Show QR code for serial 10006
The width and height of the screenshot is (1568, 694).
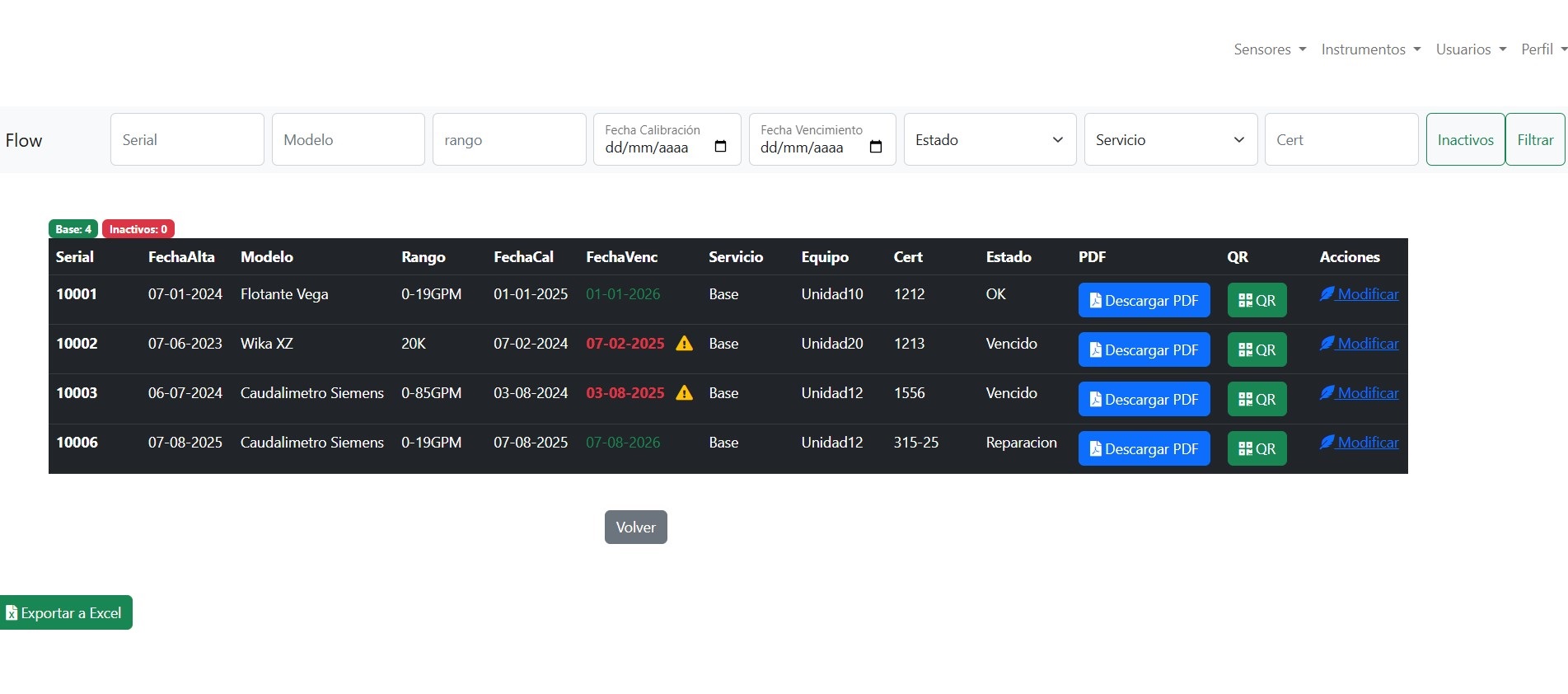click(1257, 448)
